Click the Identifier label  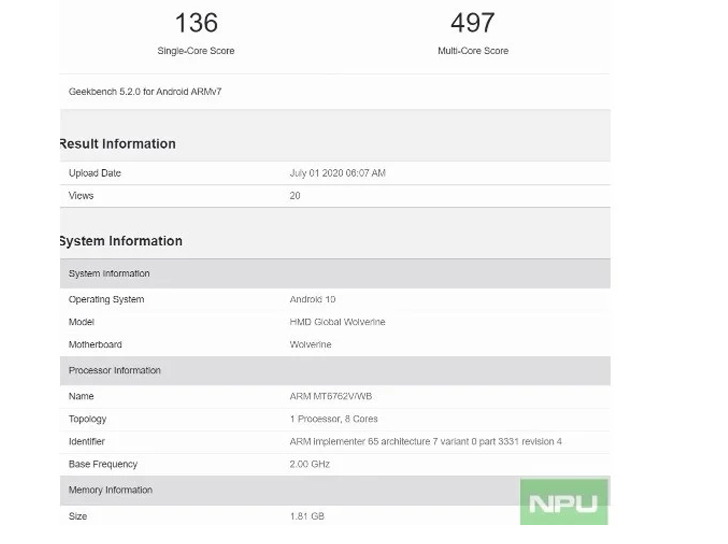point(86,441)
